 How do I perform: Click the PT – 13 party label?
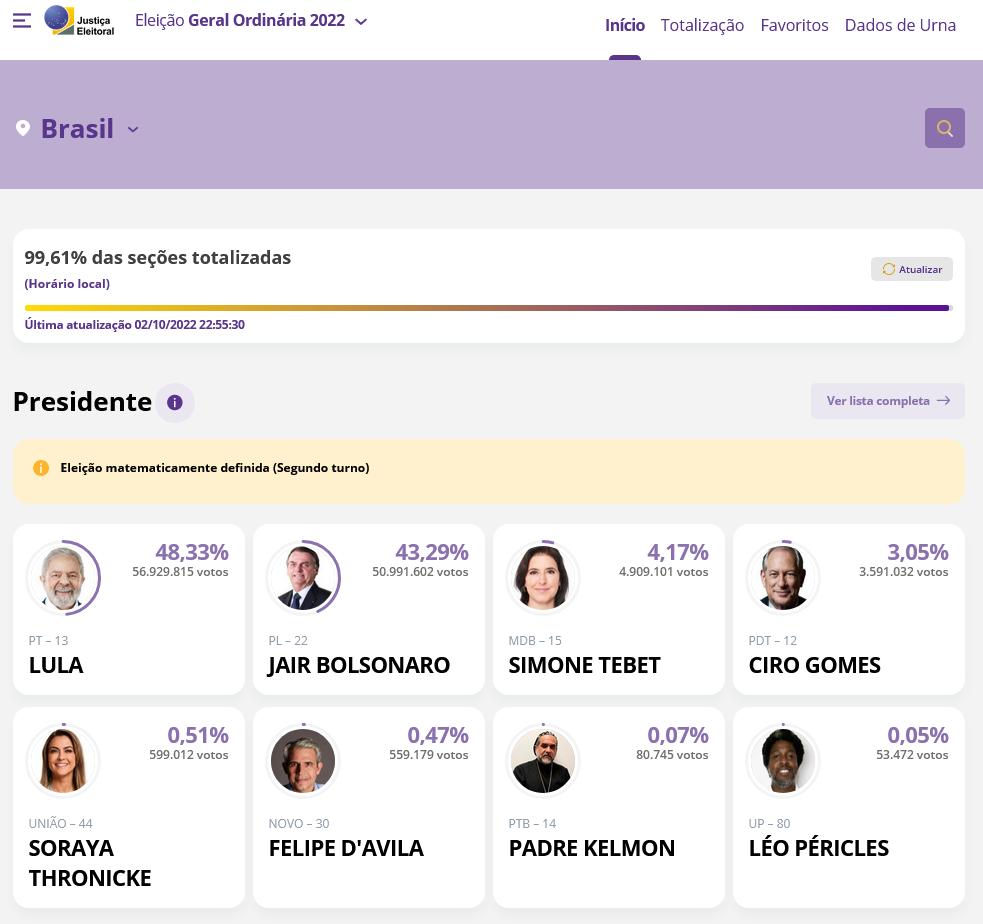tap(48, 641)
